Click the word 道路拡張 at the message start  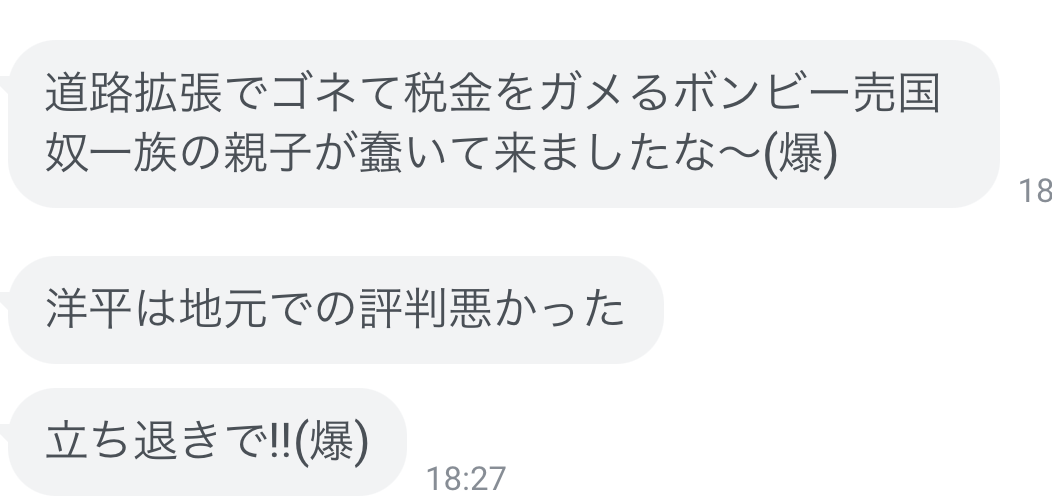pyautogui.click(x=134, y=92)
